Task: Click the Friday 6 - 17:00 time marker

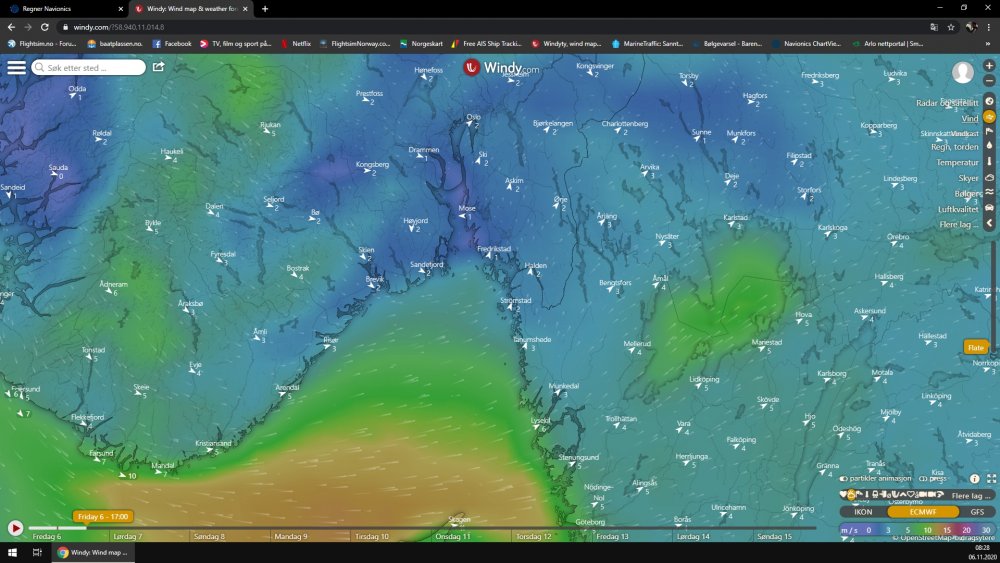Action: pos(103,516)
